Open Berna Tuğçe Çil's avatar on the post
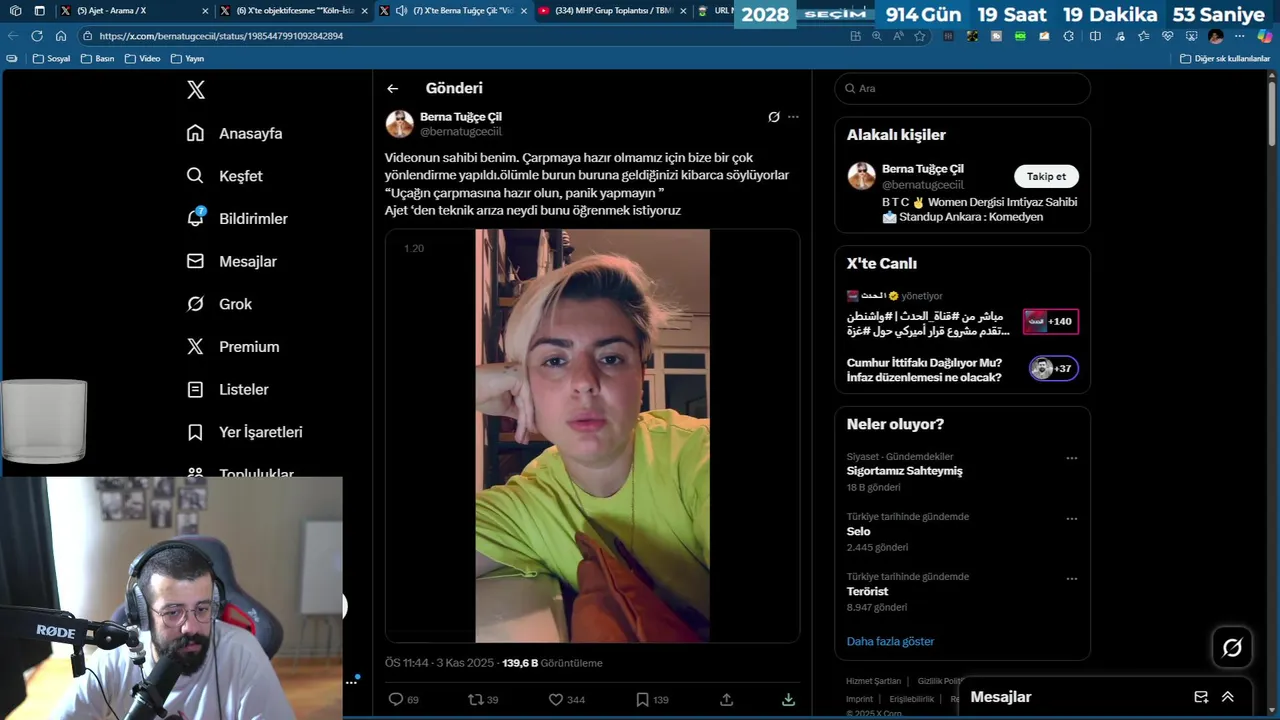The height and width of the screenshot is (720, 1280). point(400,124)
